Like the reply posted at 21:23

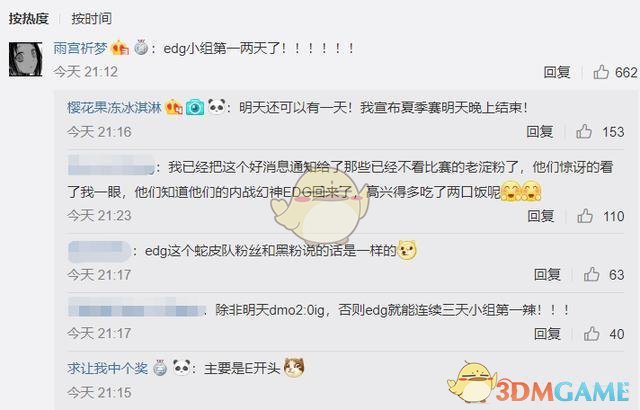[x=585, y=216]
